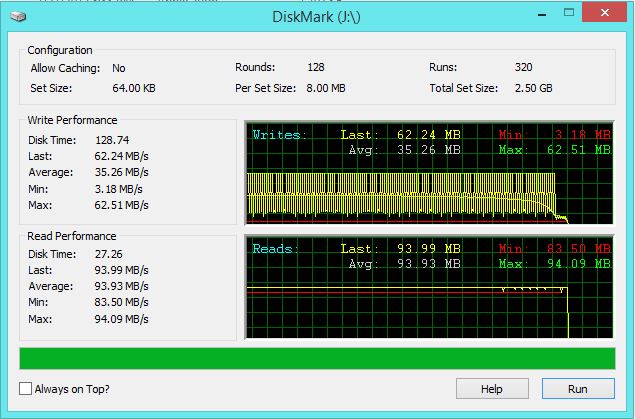Select read Max value 94.09 MB/s

pos(121,319)
